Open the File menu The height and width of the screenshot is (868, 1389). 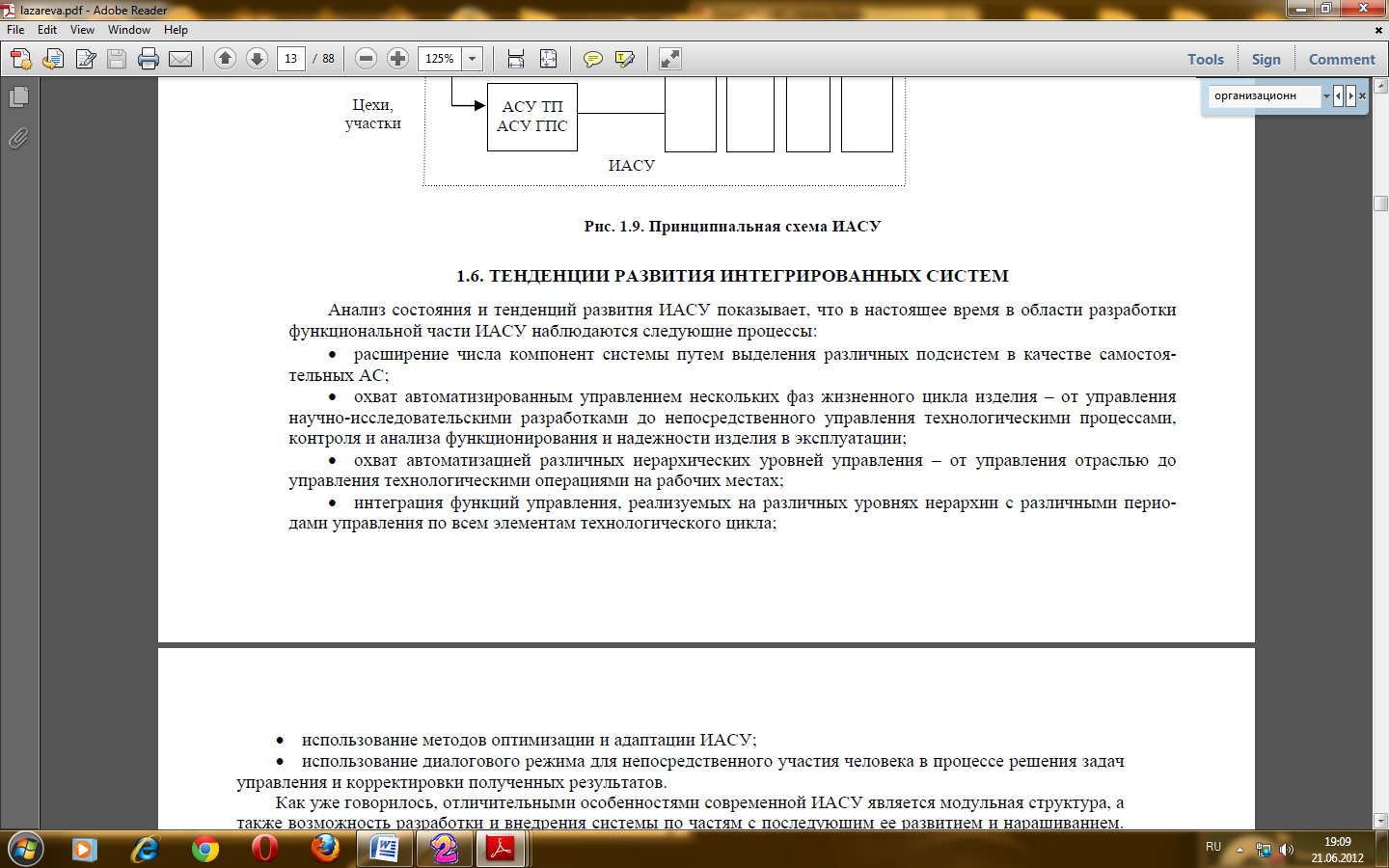point(15,30)
